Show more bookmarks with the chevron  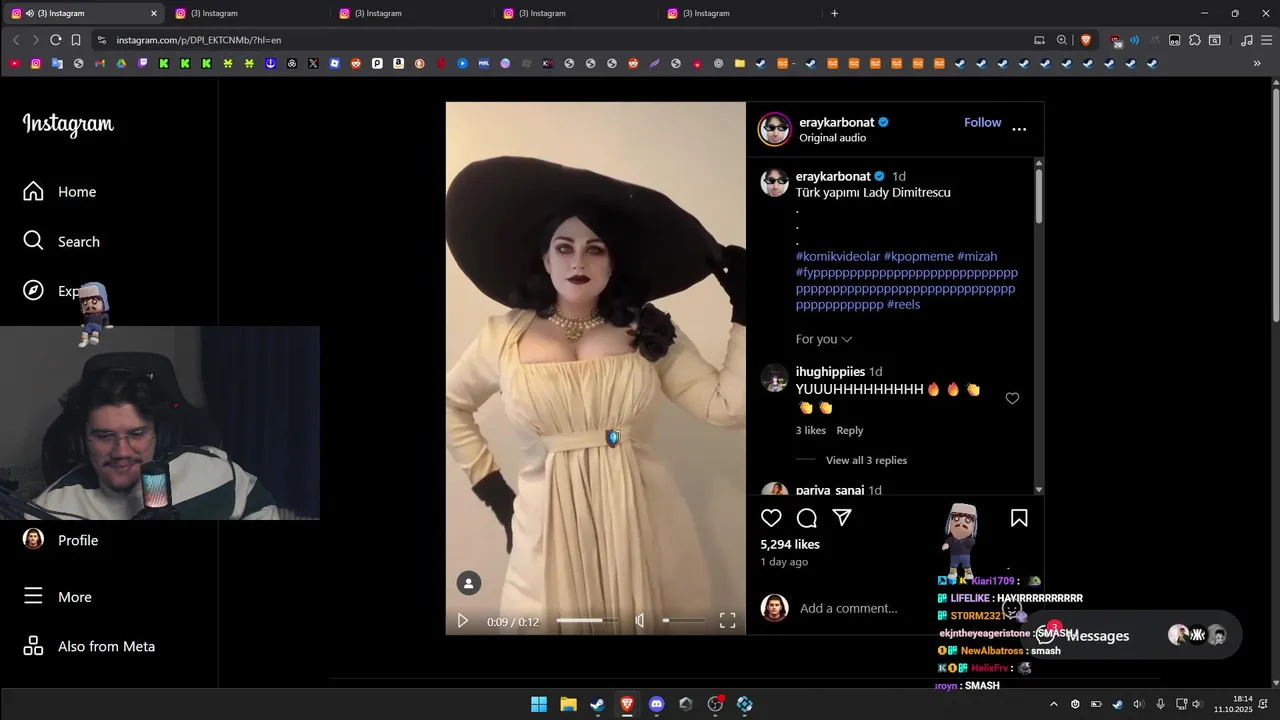click(1257, 63)
